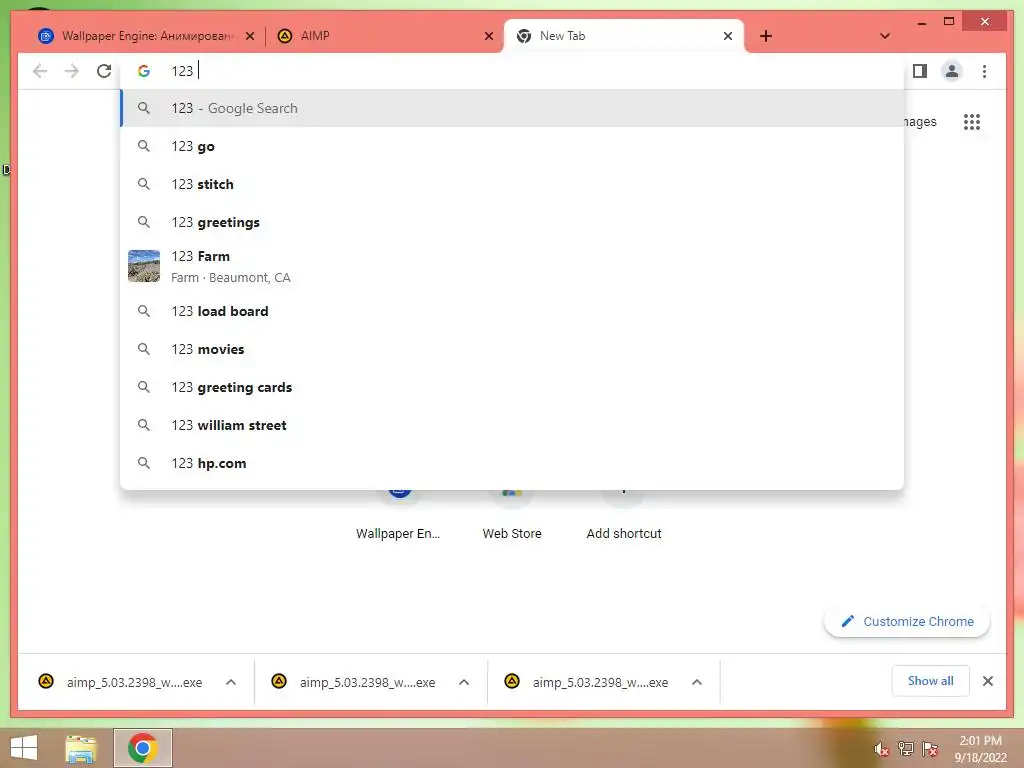Open the second aimp_5.03.2398 download
Screen dimensions: 1024x768
pyautogui.click(x=355, y=682)
